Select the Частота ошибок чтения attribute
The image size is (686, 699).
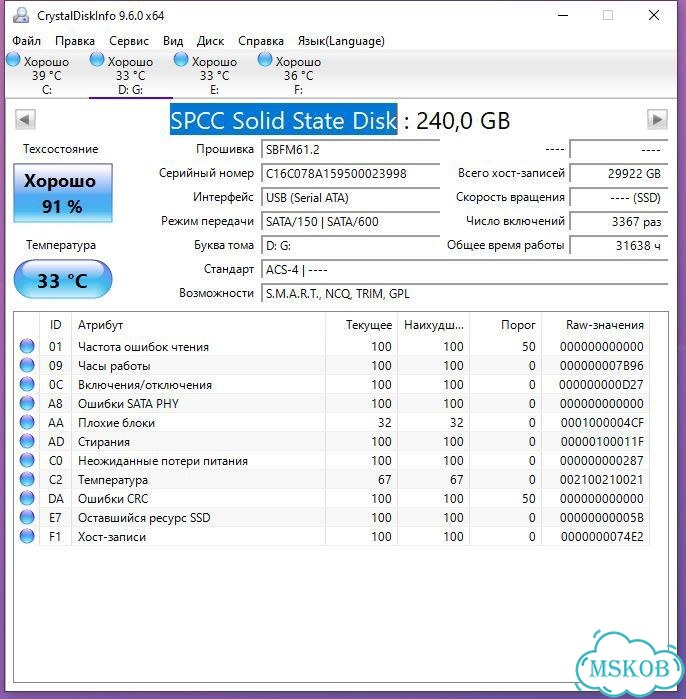coord(143,347)
